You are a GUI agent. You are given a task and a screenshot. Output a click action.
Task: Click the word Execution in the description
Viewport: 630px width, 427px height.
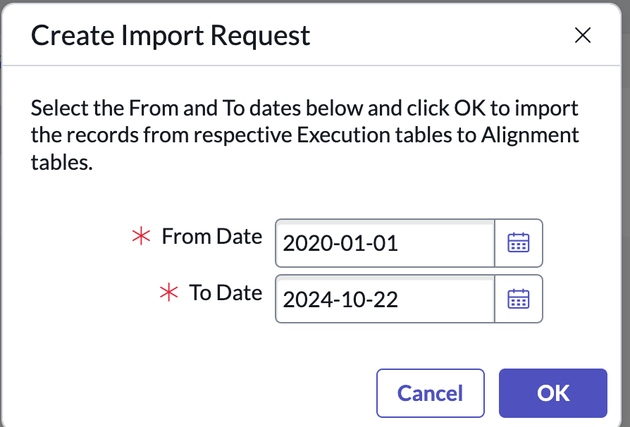coord(343,135)
